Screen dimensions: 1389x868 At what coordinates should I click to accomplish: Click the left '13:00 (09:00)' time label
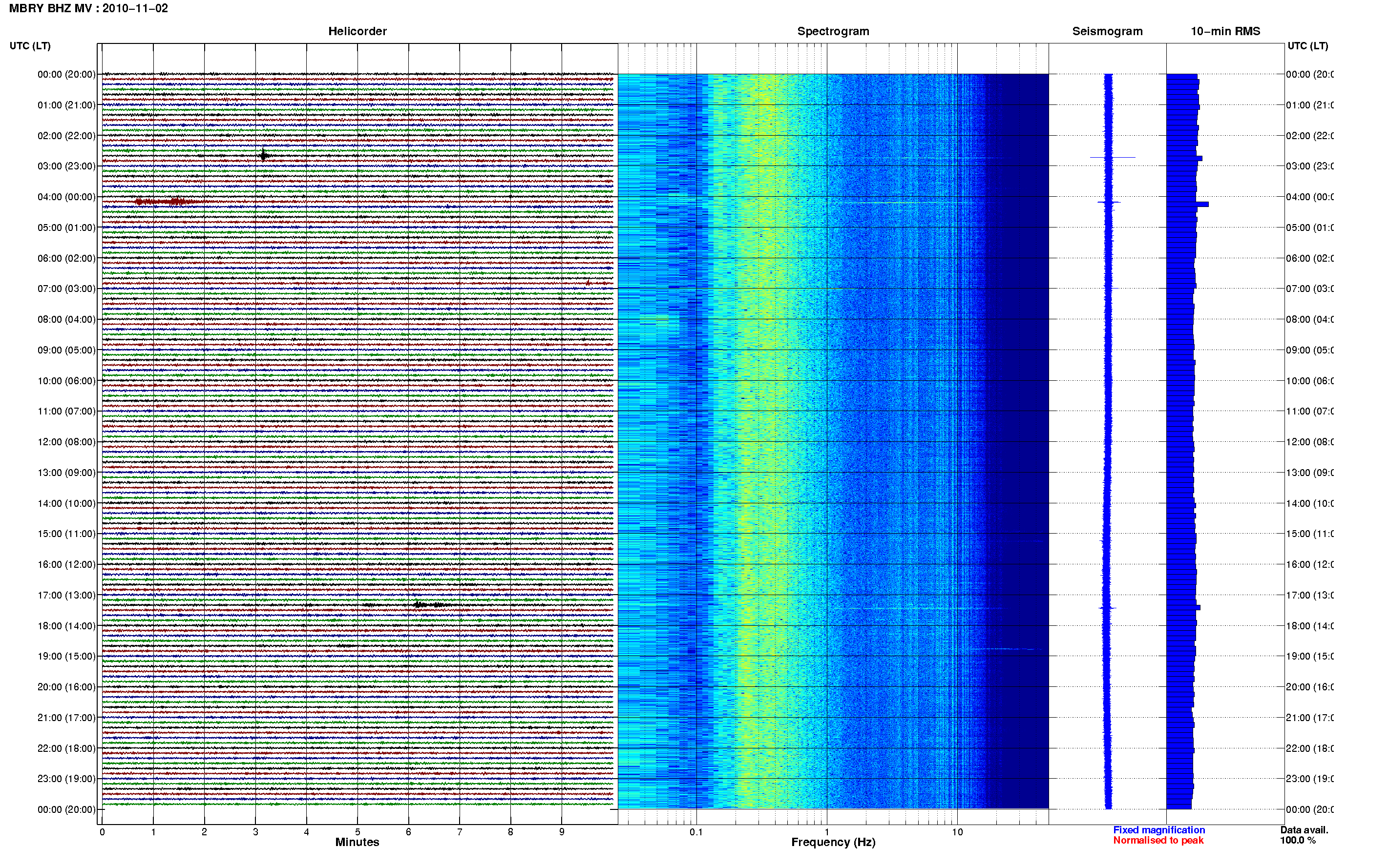coord(66,473)
